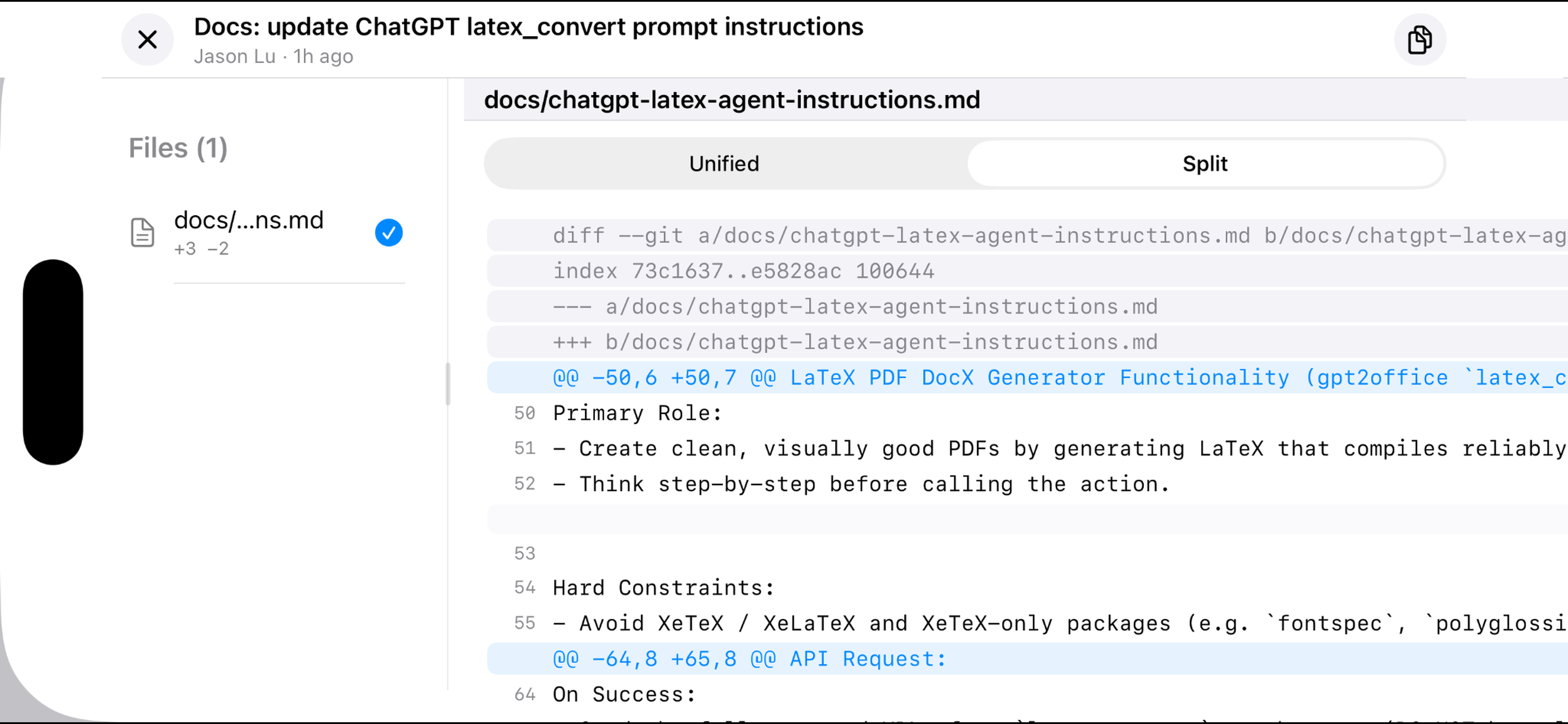Click the Files (1) heading
1568x724 pixels.
pos(178,147)
